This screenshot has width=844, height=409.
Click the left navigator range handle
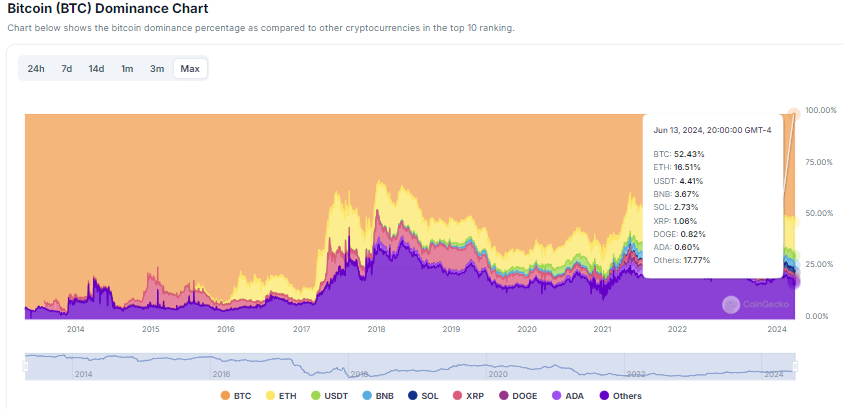pos(25,367)
